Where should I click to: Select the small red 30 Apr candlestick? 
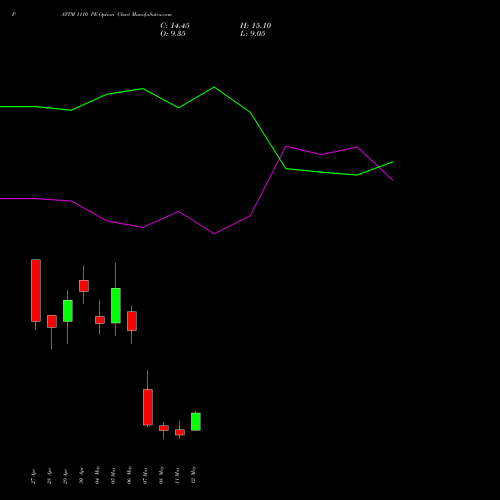pyautogui.click(x=84, y=286)
